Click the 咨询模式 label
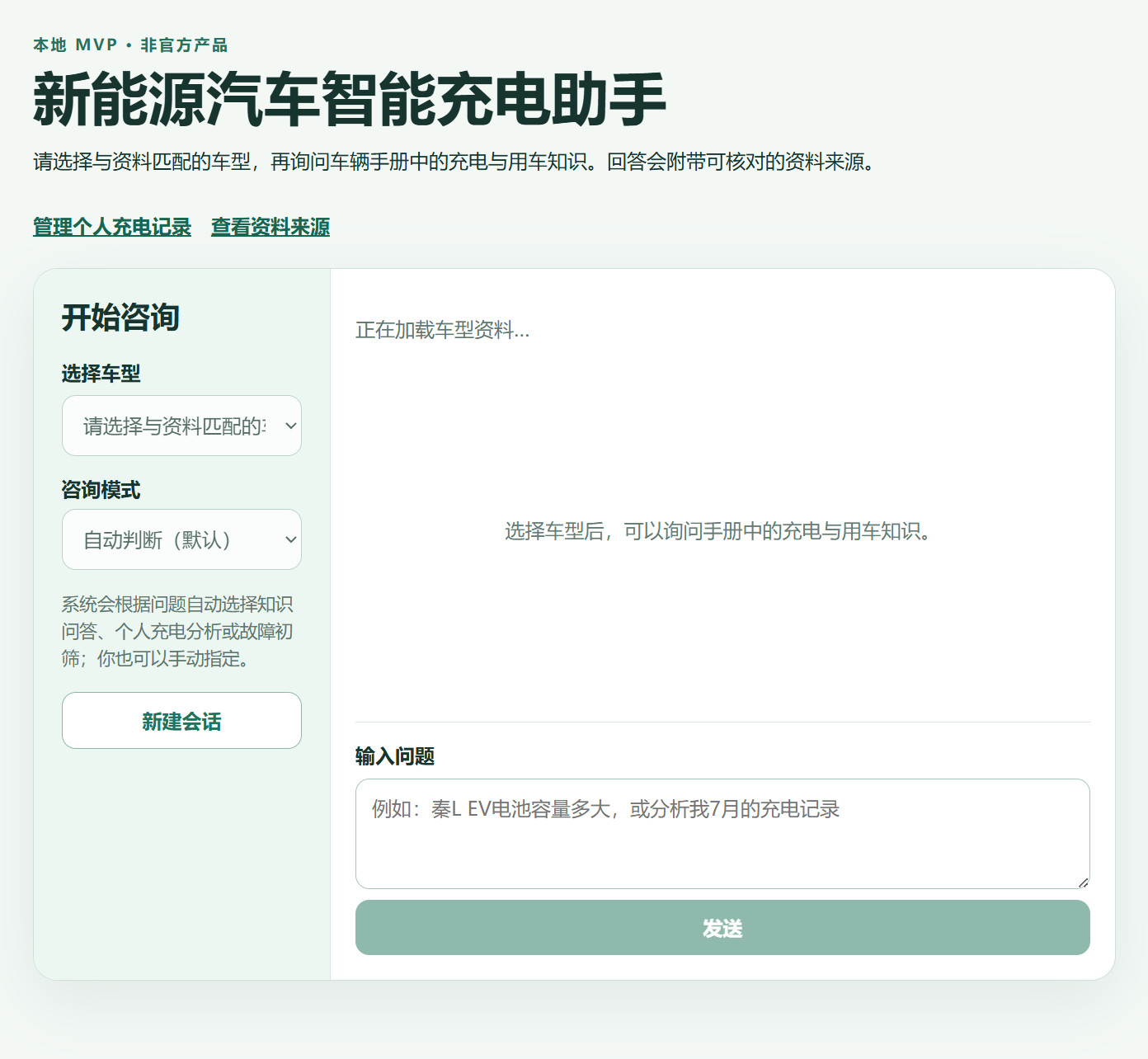Viewport: 1148px width, 1059px height. pyautogui.click(x=101, y=490)
